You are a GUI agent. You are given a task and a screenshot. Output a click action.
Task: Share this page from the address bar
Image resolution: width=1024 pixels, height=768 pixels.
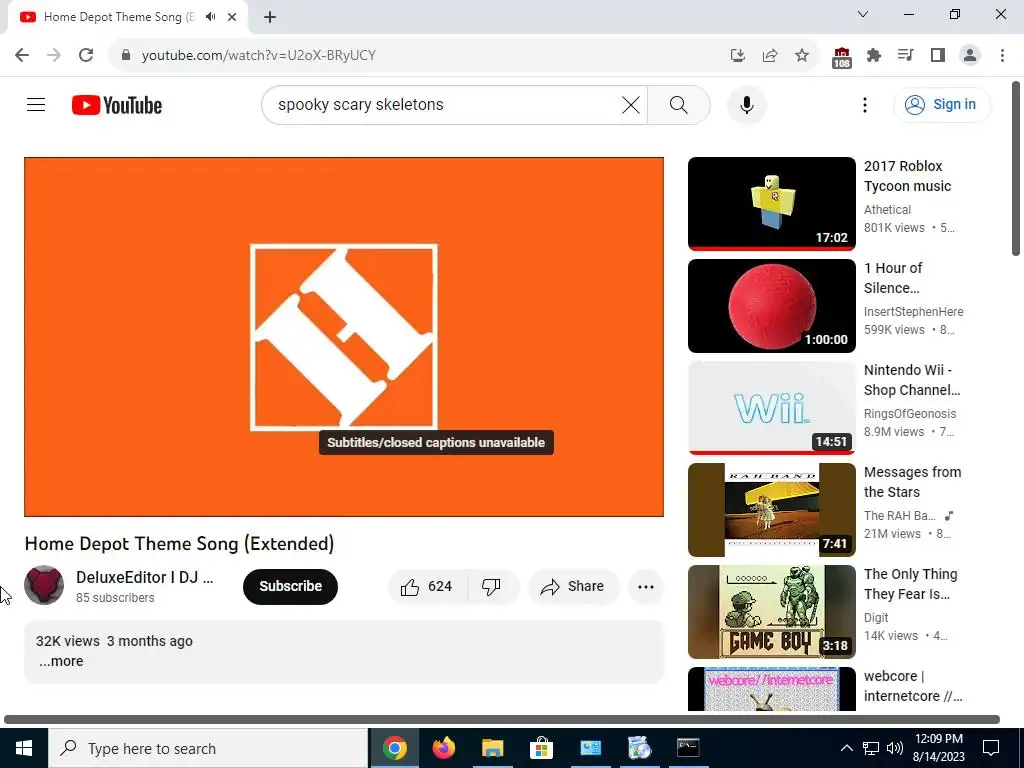pos(770,55)
